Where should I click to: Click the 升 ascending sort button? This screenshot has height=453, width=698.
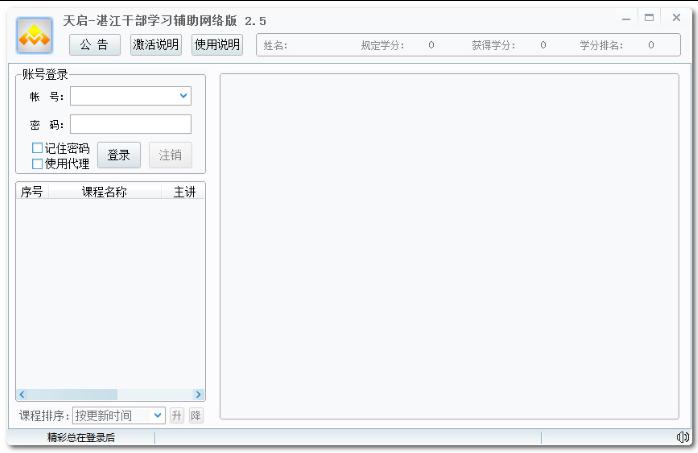[x=177, y=415]
